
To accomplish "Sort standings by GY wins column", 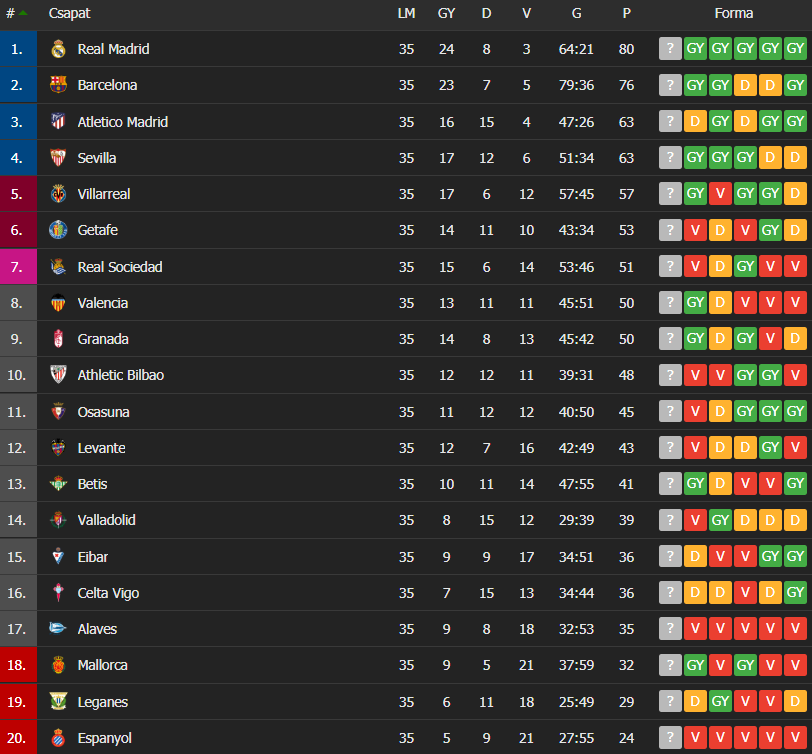I will click(446, 13).
